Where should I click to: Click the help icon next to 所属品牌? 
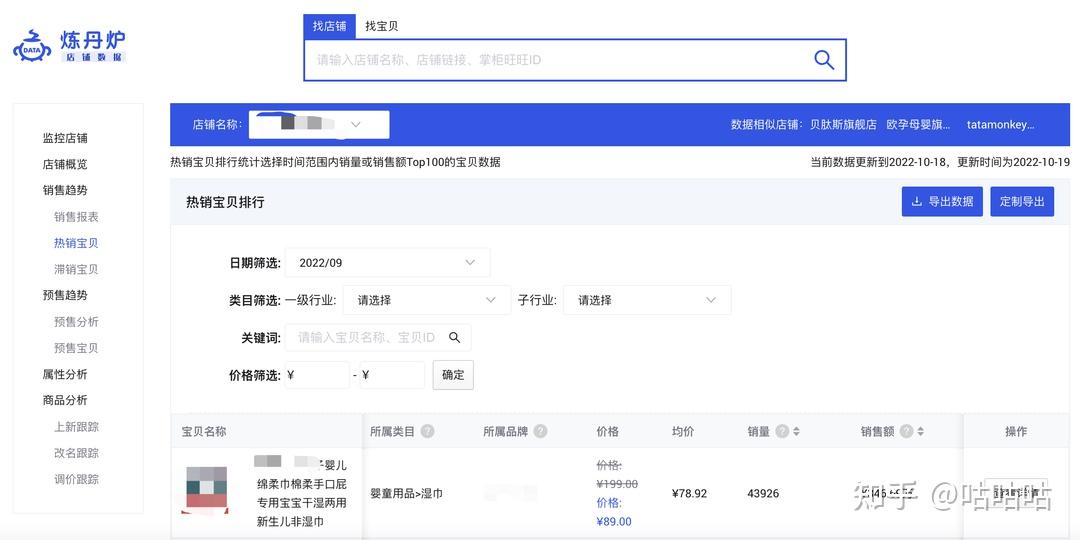[x=541, y=431]
